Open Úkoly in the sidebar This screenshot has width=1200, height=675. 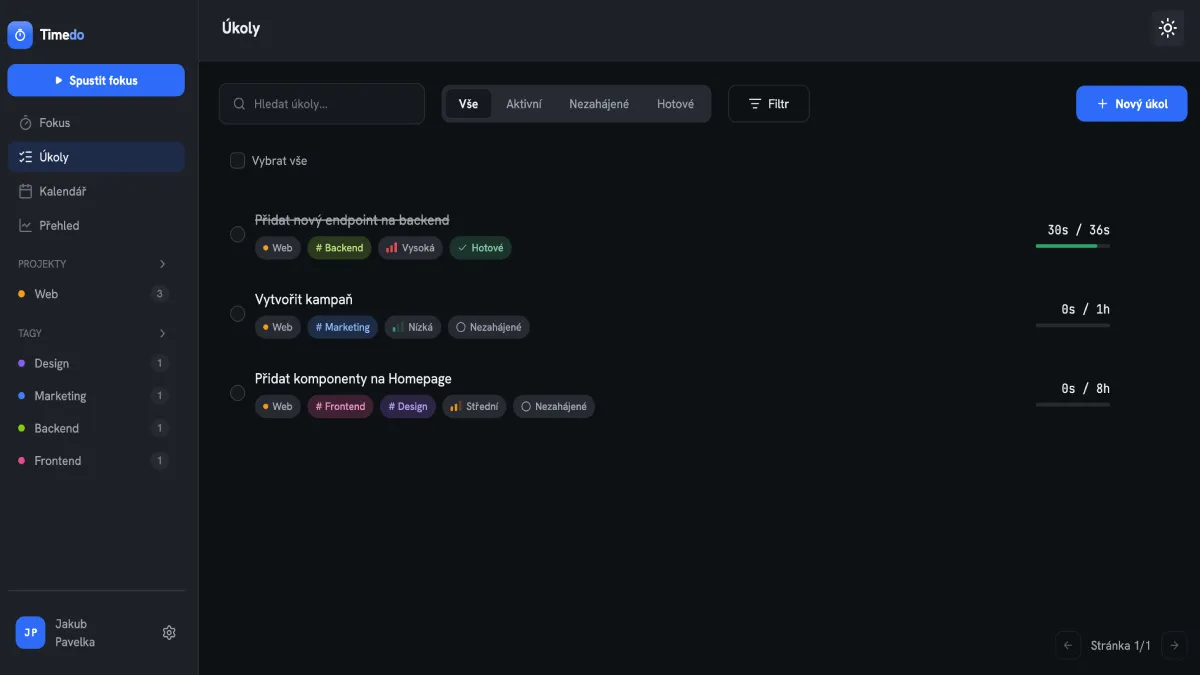click(96, 157)
